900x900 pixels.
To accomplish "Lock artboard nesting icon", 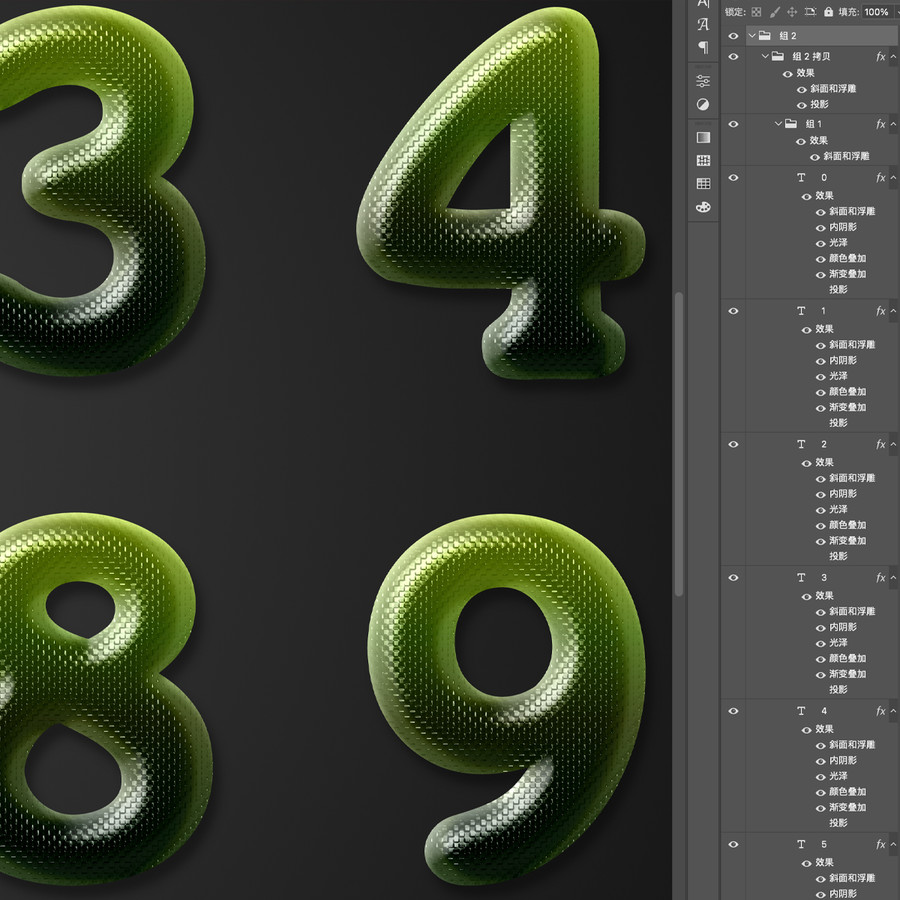I will pyautogui.click(x=810, y=11).
